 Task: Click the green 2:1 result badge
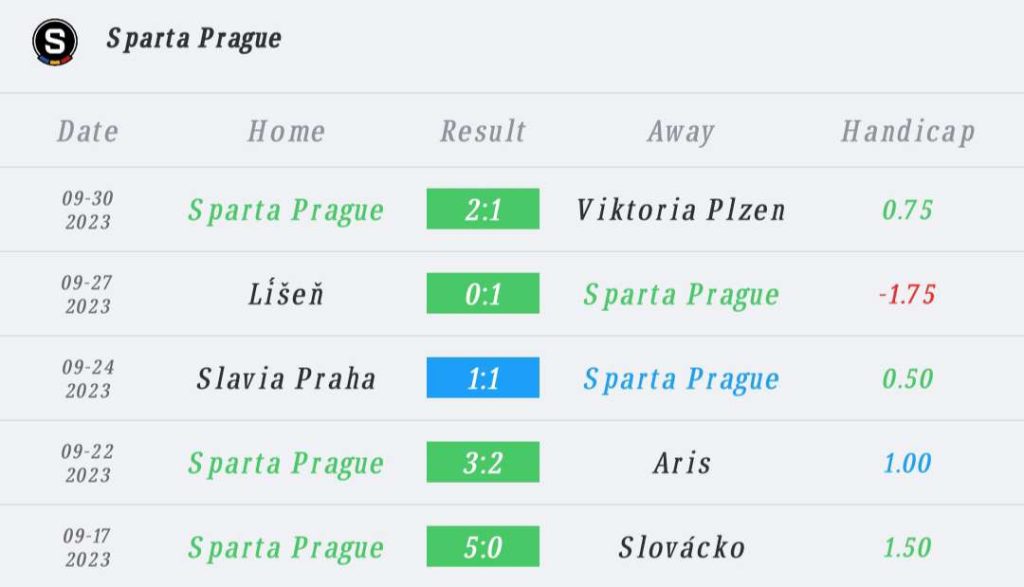click(483, 209)
